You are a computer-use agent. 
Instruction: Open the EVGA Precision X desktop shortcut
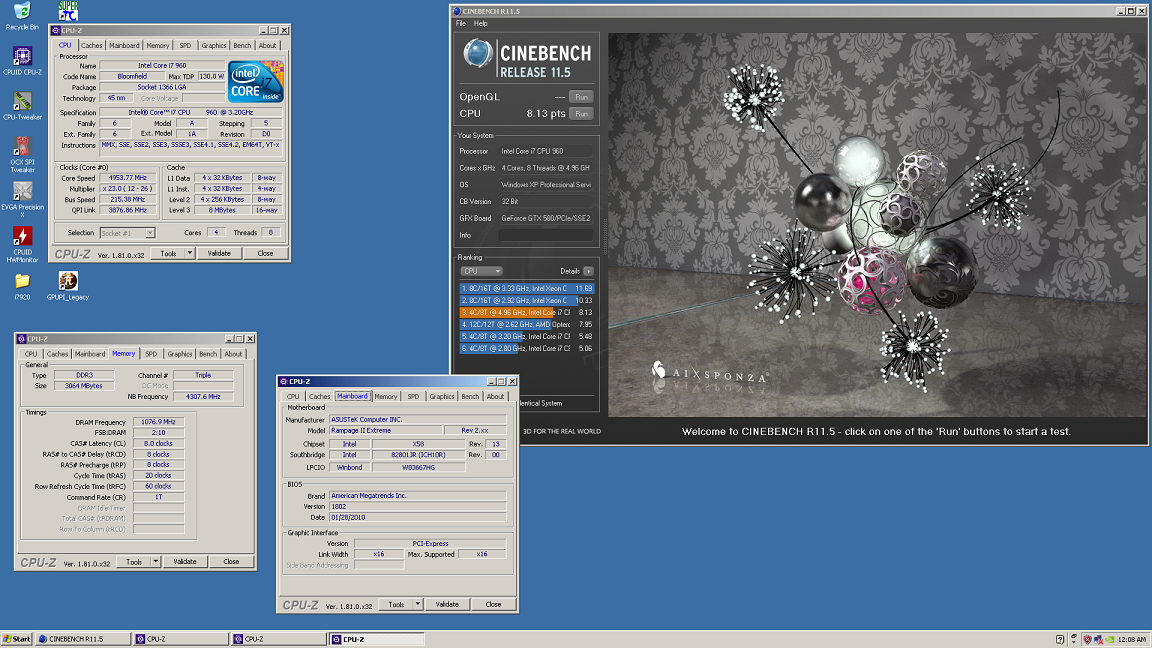click(x=22, y=200)
